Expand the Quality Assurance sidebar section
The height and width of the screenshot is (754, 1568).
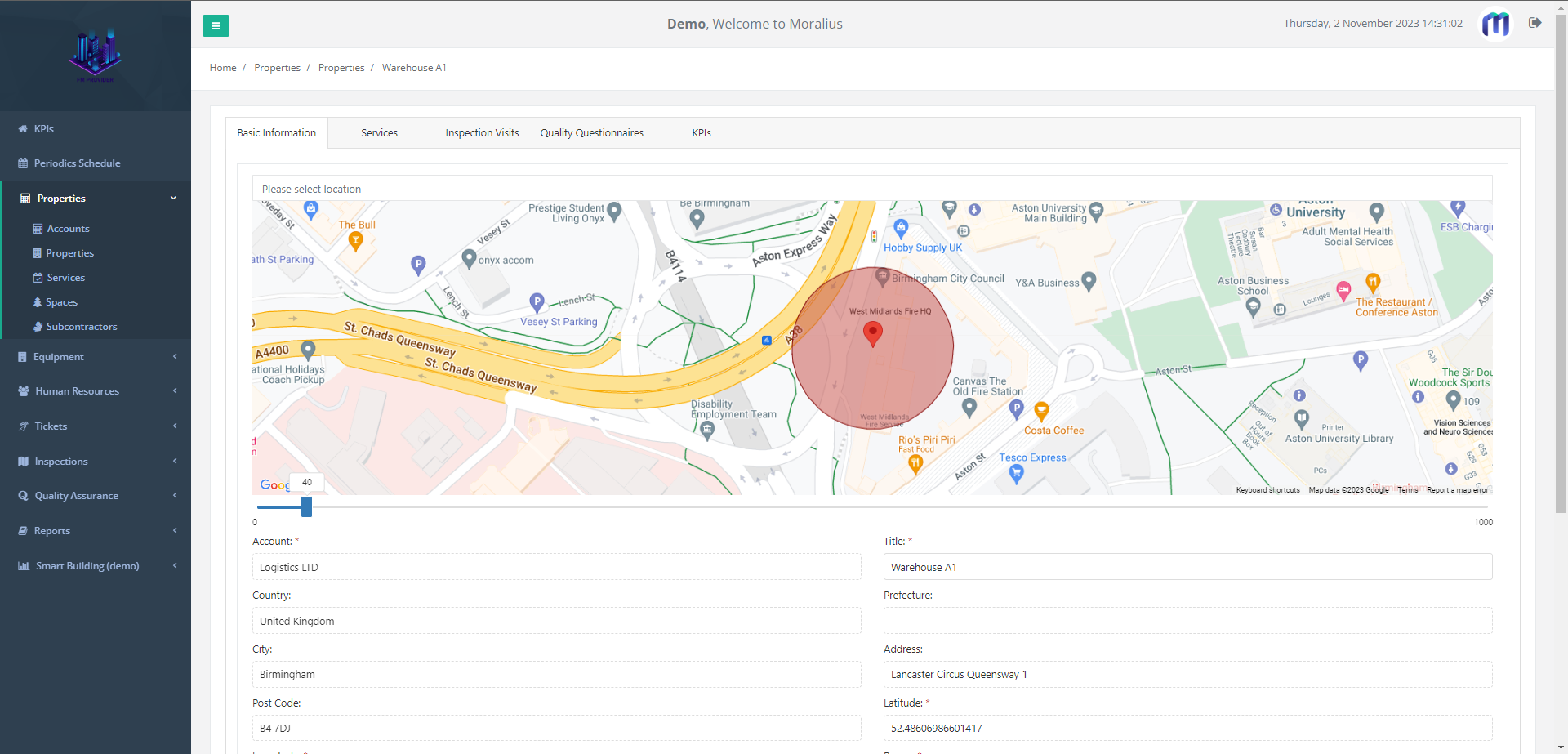(175, 496)
